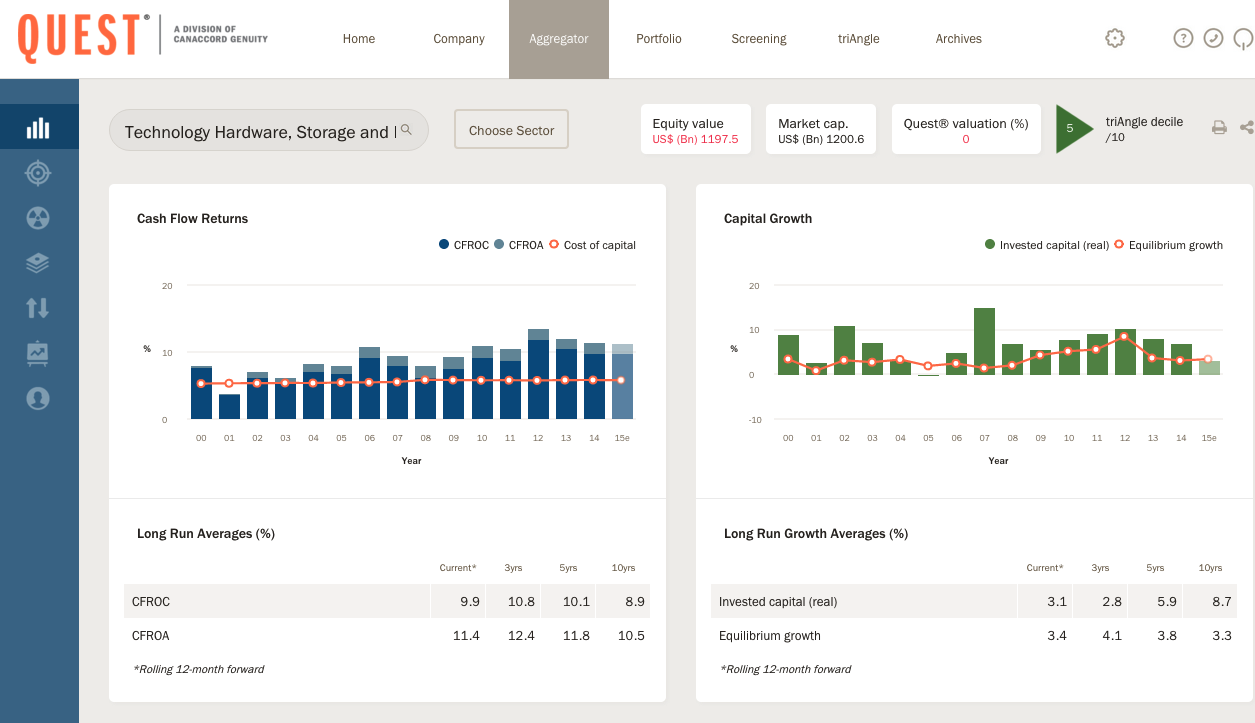Open the stacked layers sidebar icon
1255x723 pixels.
click(38, 263)
